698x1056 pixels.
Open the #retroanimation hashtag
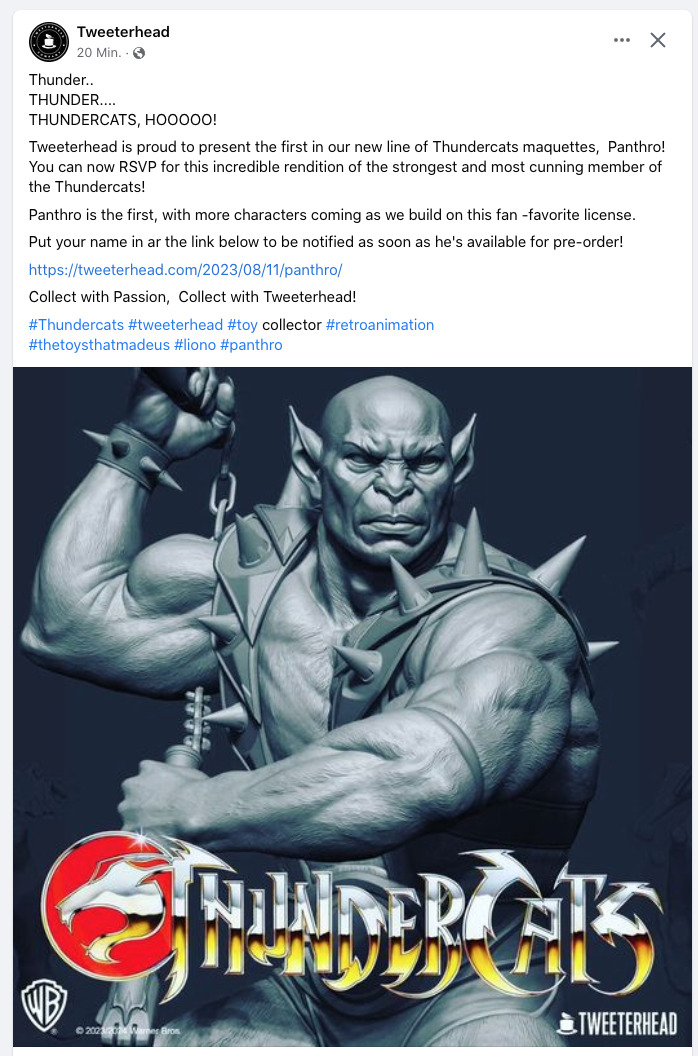(380, 325)
